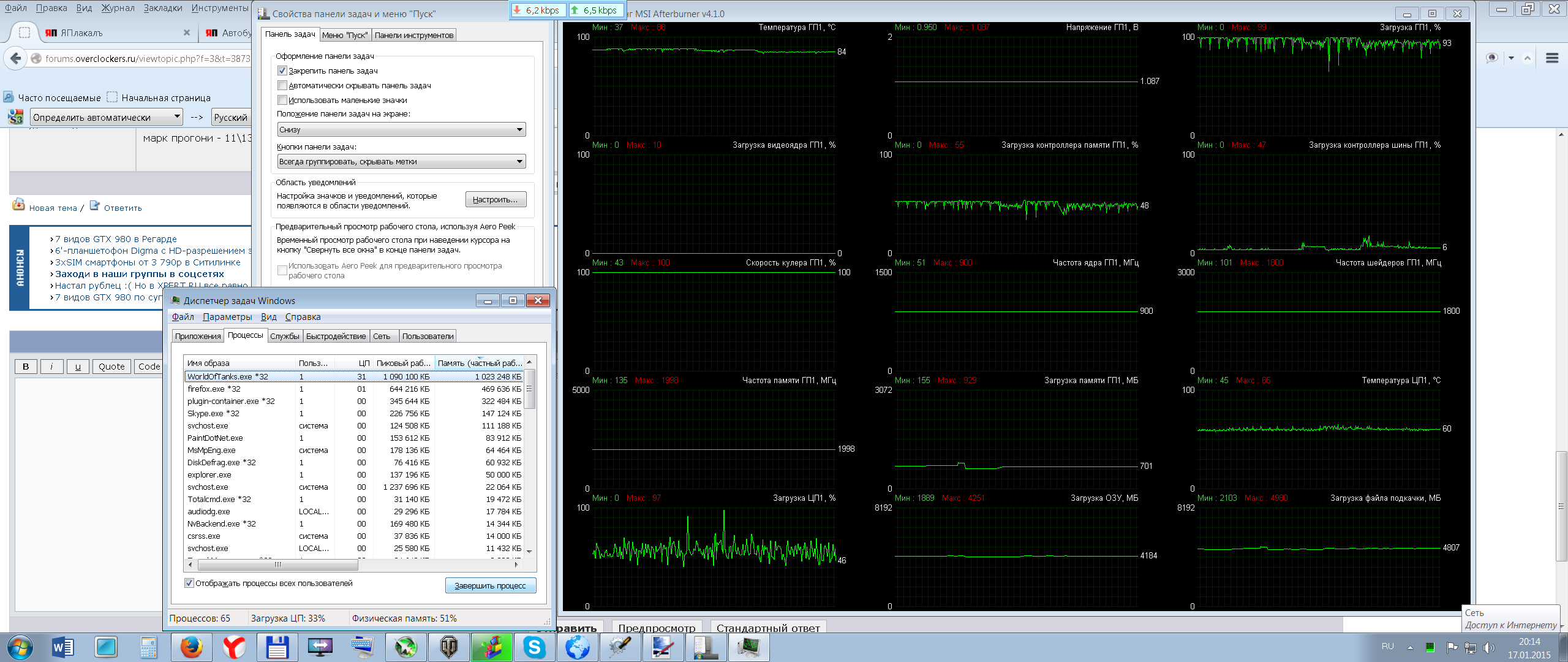Screen dimensions: 1568x662
Task: Click 'Настроить...' notification area button
Action: (495, 200)
